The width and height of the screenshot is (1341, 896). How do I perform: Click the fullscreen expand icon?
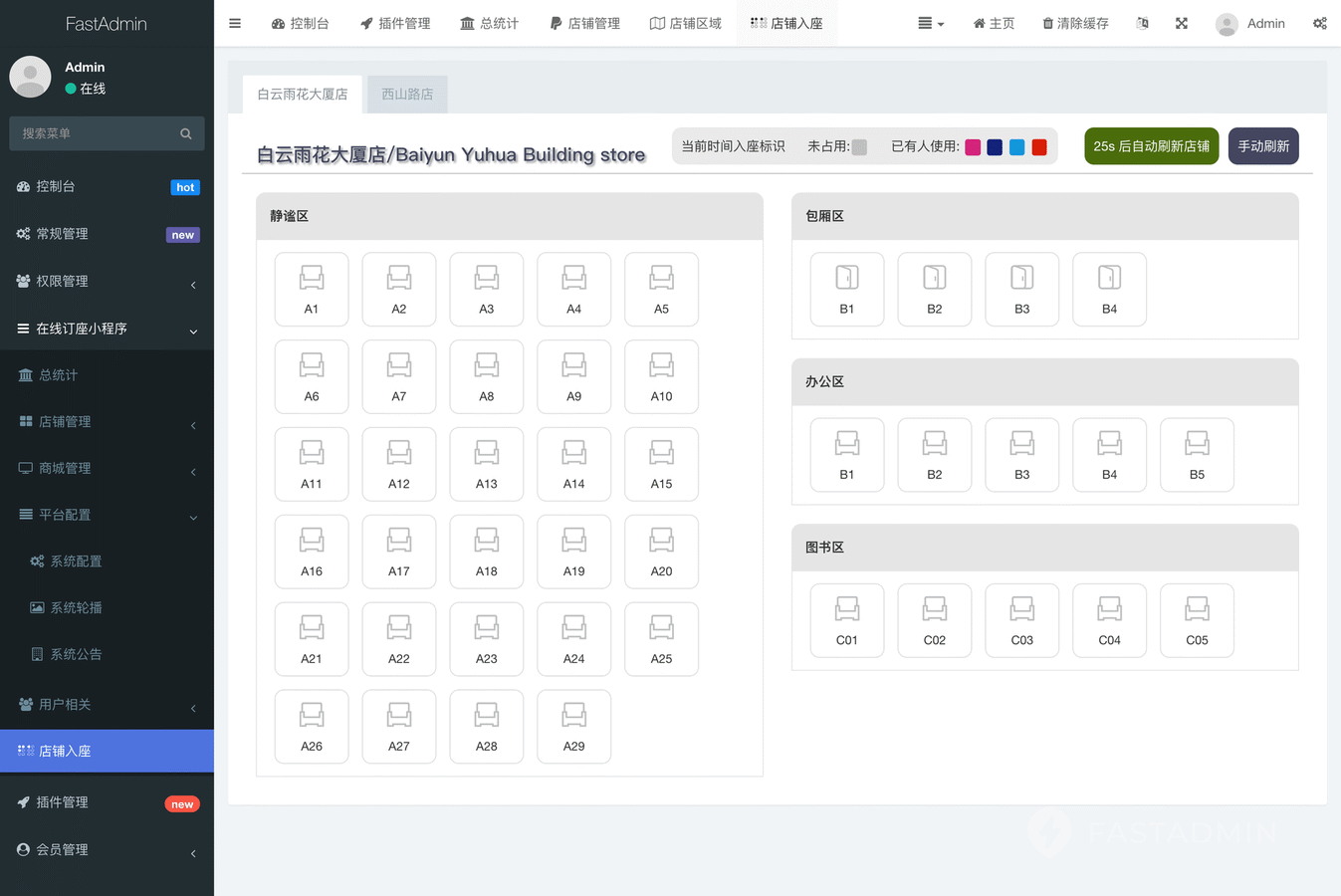click(1182, 23)
